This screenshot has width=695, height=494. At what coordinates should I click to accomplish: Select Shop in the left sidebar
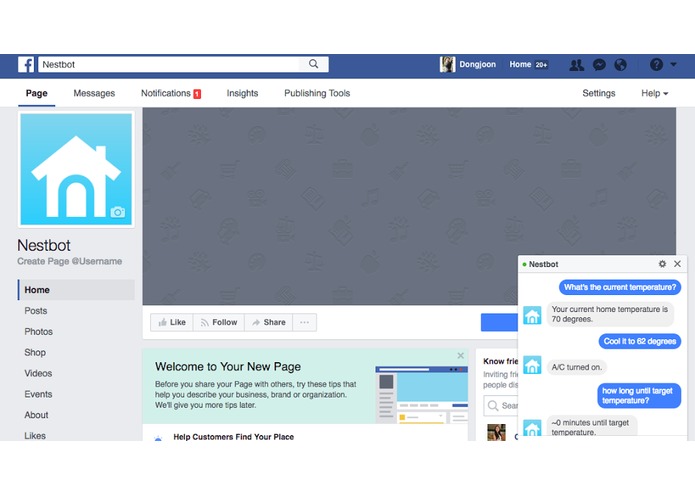pyautogui.click(x=35, y=352)
